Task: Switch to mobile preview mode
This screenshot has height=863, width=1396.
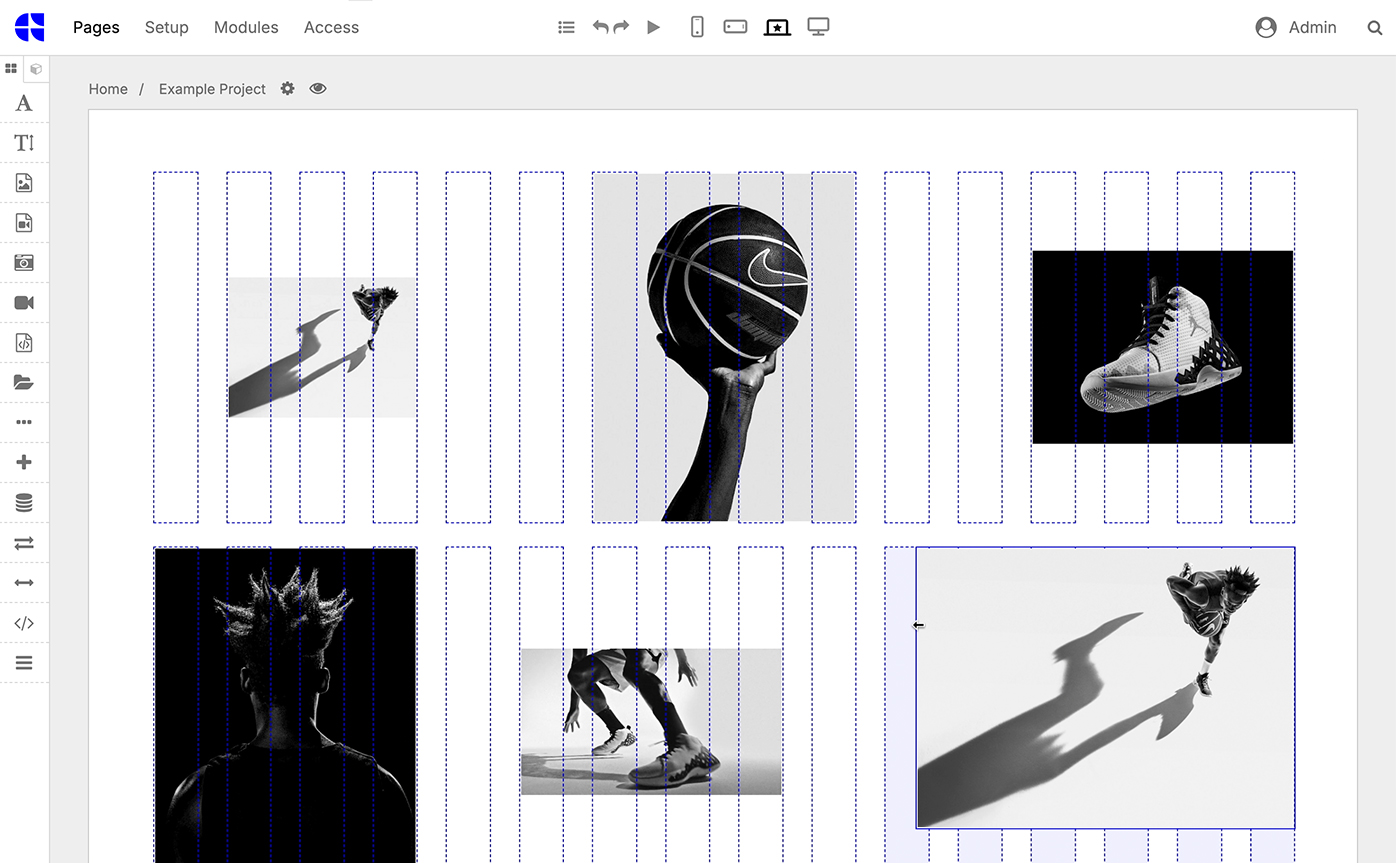Action: [x=695, y=27]
